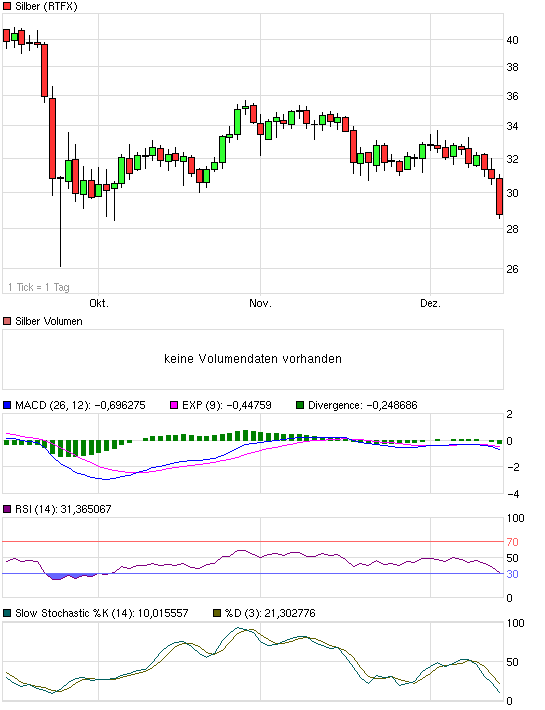The height and width of the screenshot is (710, 545).
Task: Click the 40 price axis label
Action: [512, 40]
